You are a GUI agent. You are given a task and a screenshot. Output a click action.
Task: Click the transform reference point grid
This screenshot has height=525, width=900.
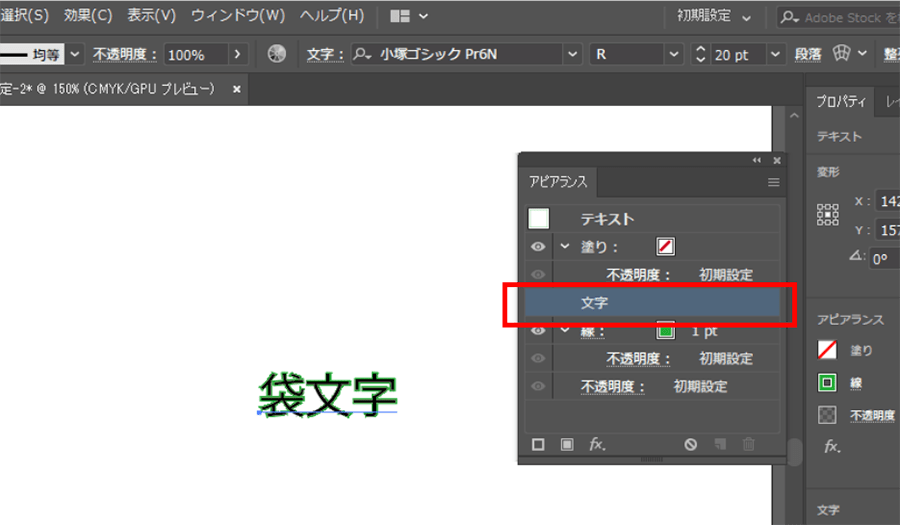[x=827, y=214]
